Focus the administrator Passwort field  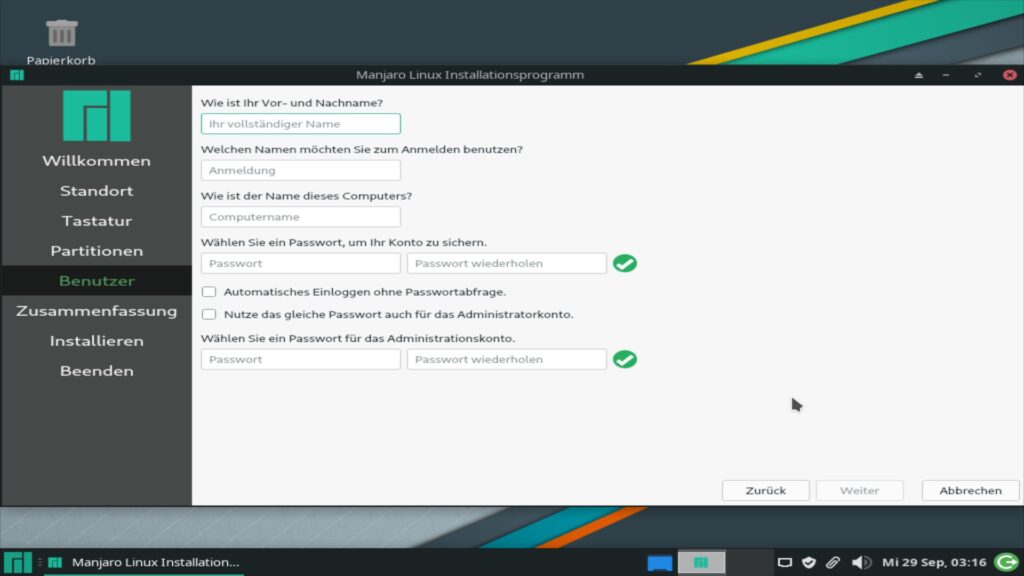click(301, 359)
